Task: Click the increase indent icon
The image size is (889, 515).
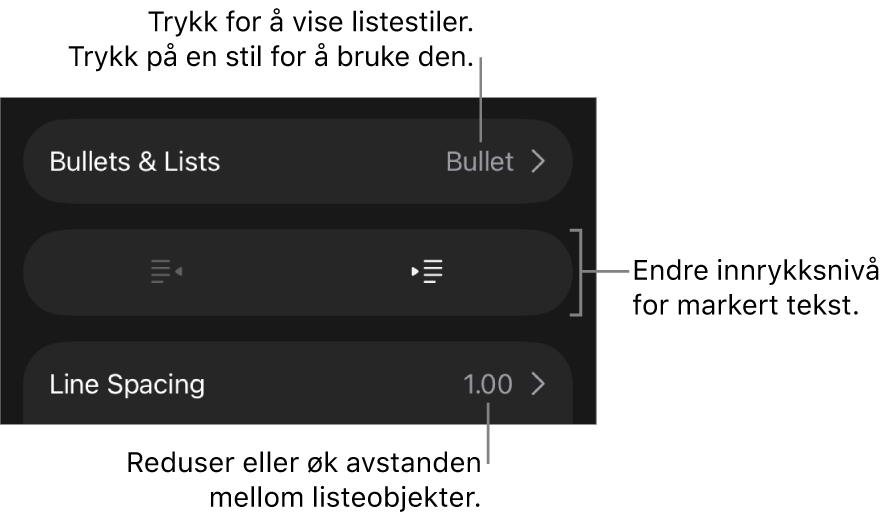Action: [x=428, y=271]
